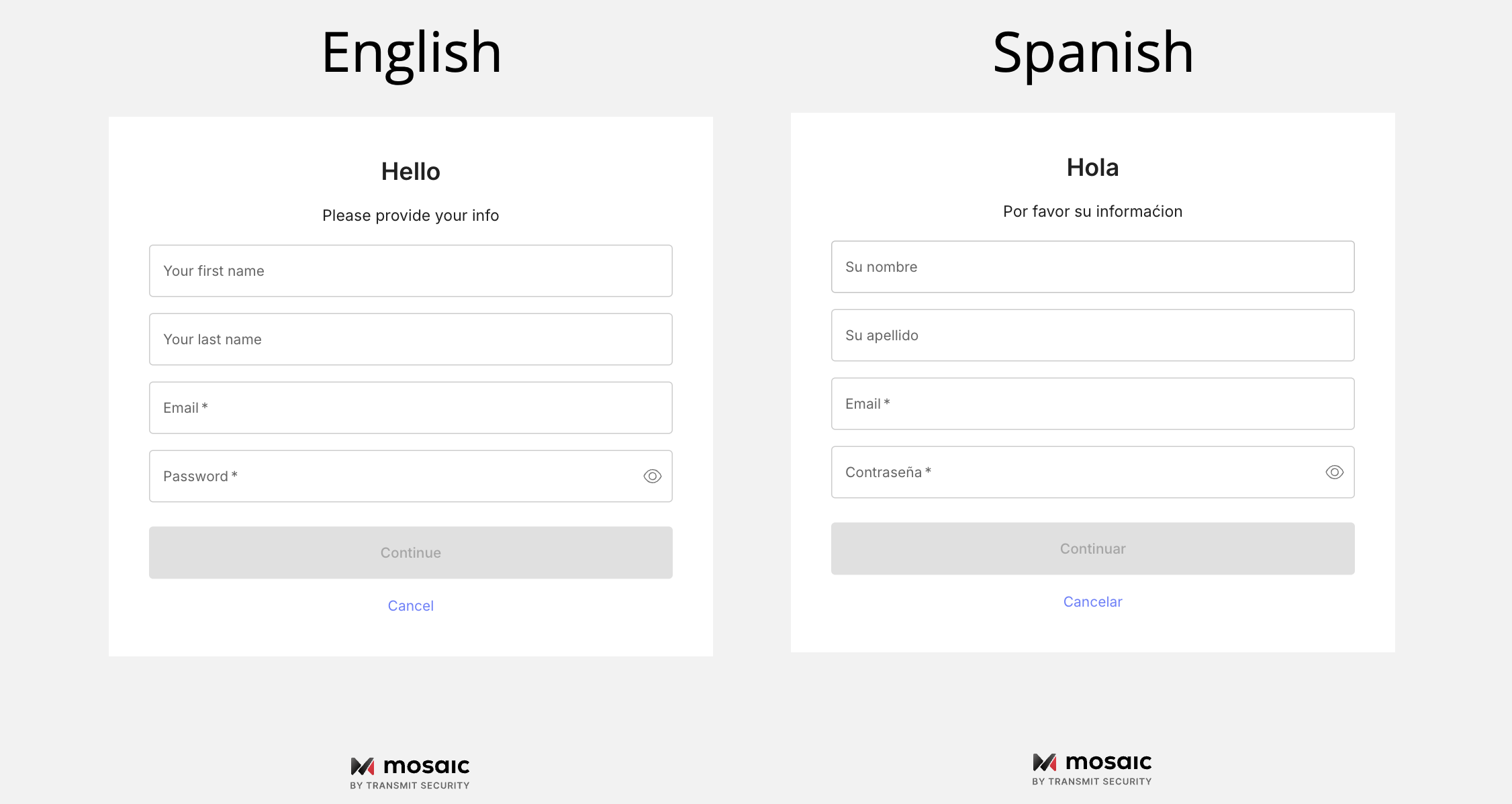This screenshot has width=1512, height=804.
Task: Select the Spanish form's Email field
Action: coord(1092,404)
